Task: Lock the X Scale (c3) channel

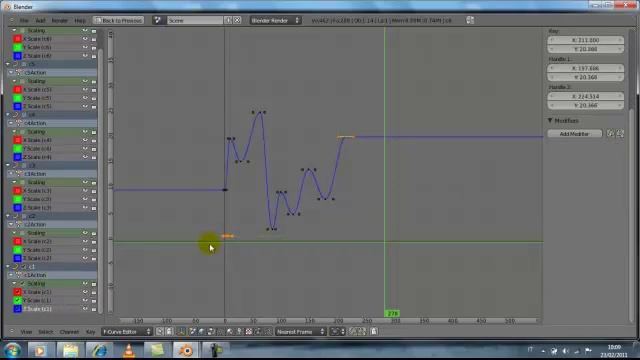Action: click(94, 191)
